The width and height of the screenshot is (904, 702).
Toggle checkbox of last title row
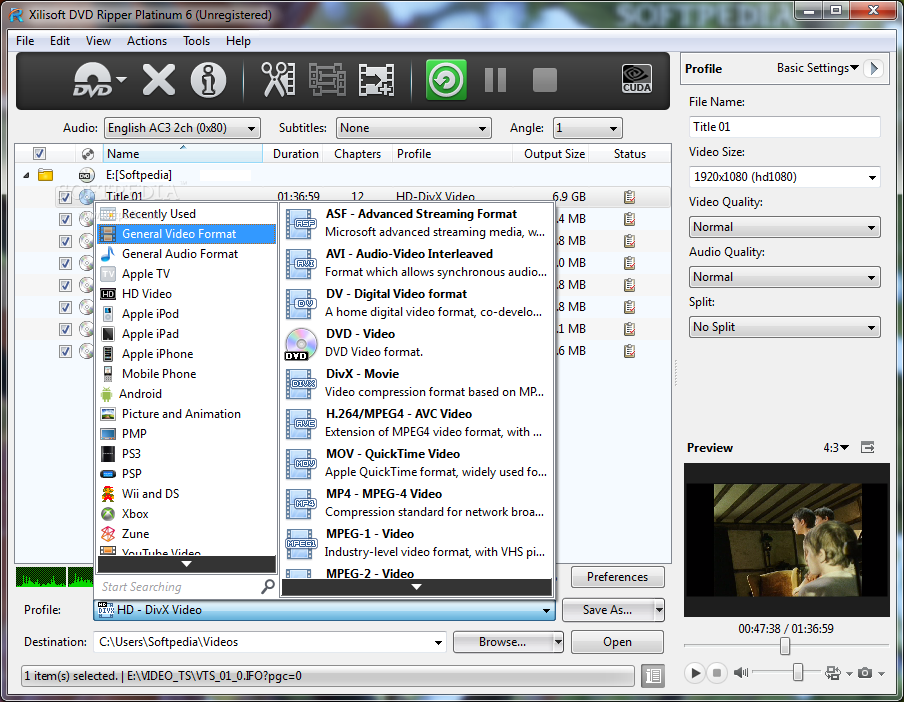point(65,351)
